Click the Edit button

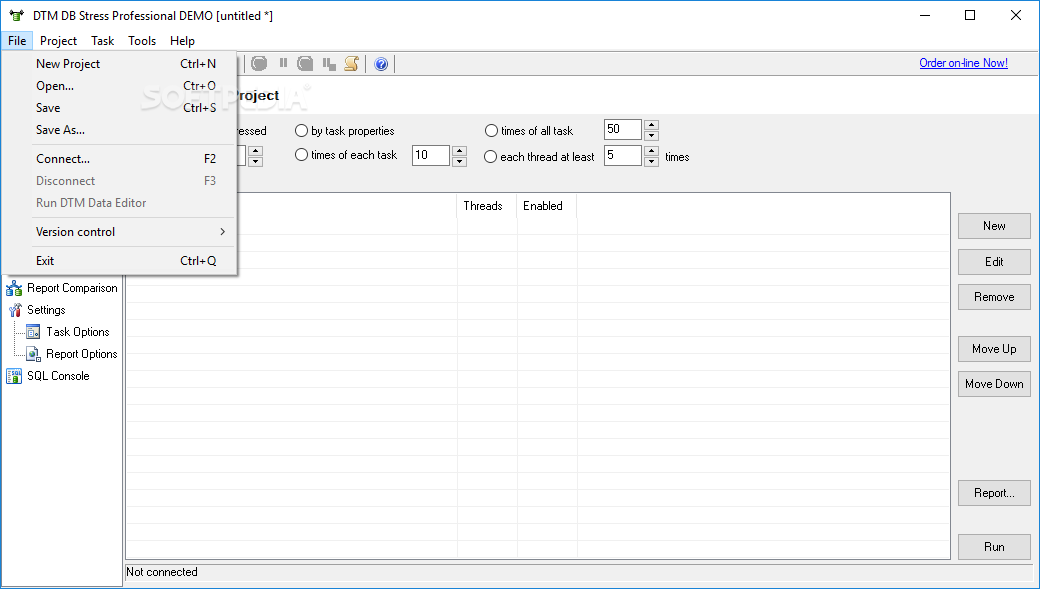point(994,261)
